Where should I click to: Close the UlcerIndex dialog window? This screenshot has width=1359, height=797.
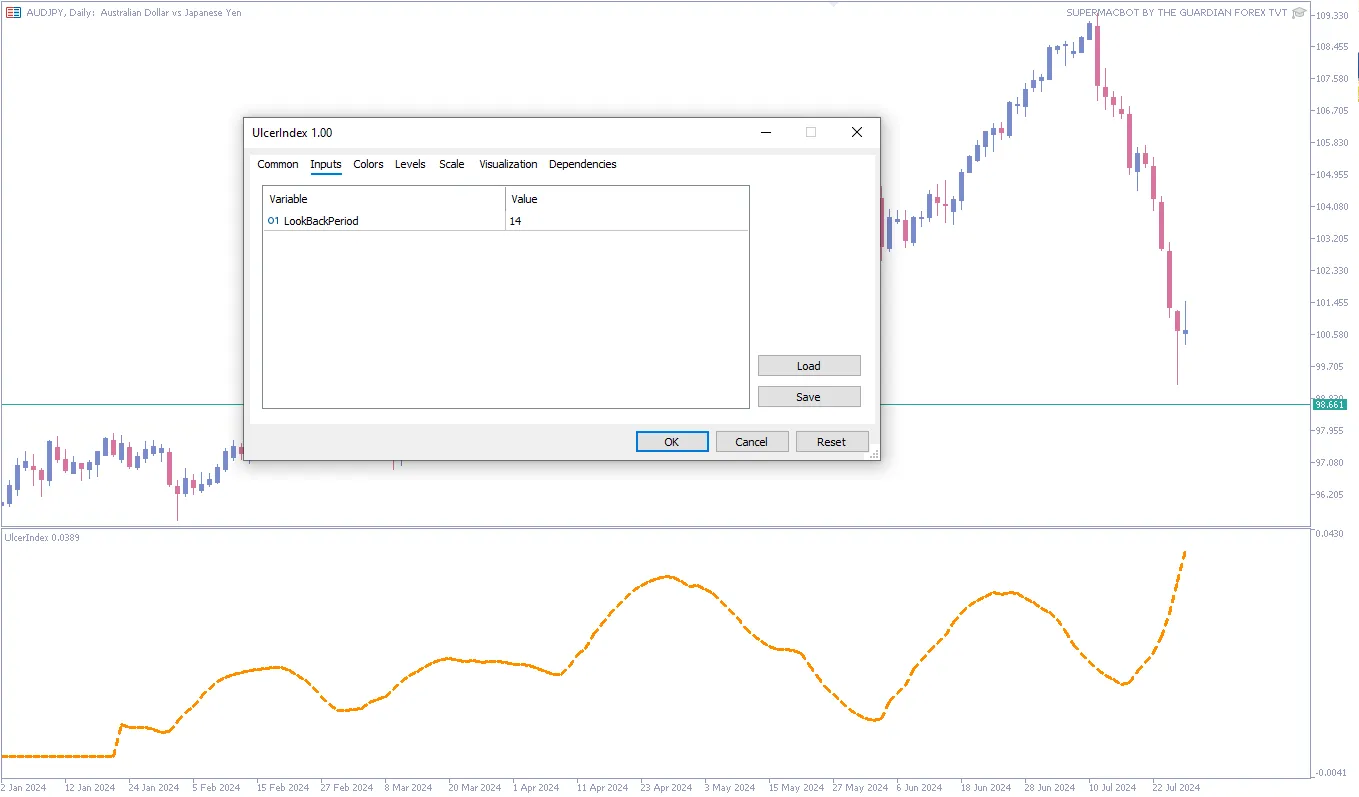(856, 132)
